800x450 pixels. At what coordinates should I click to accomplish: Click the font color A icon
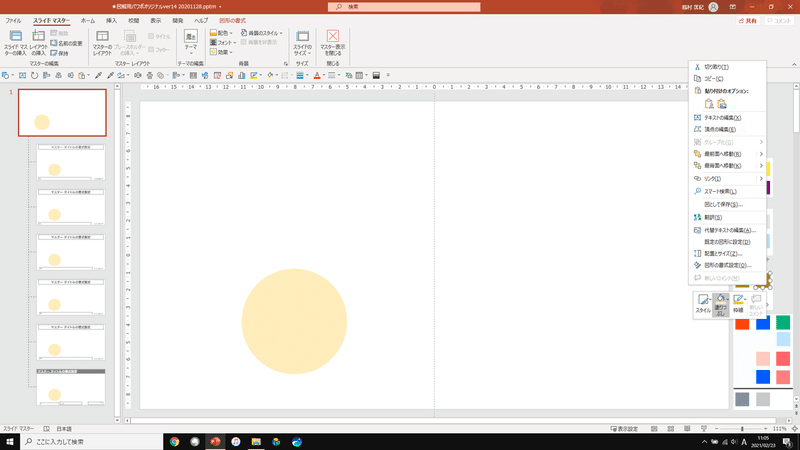pyautogui.click(x=317, y=76)
